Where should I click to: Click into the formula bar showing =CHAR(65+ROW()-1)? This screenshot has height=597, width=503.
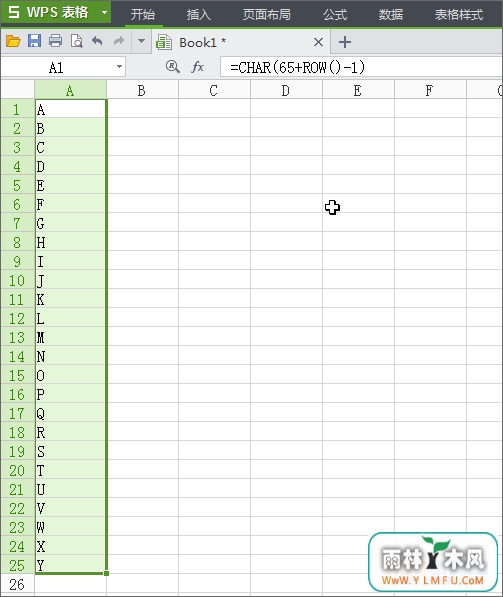[x=361, y=67]
